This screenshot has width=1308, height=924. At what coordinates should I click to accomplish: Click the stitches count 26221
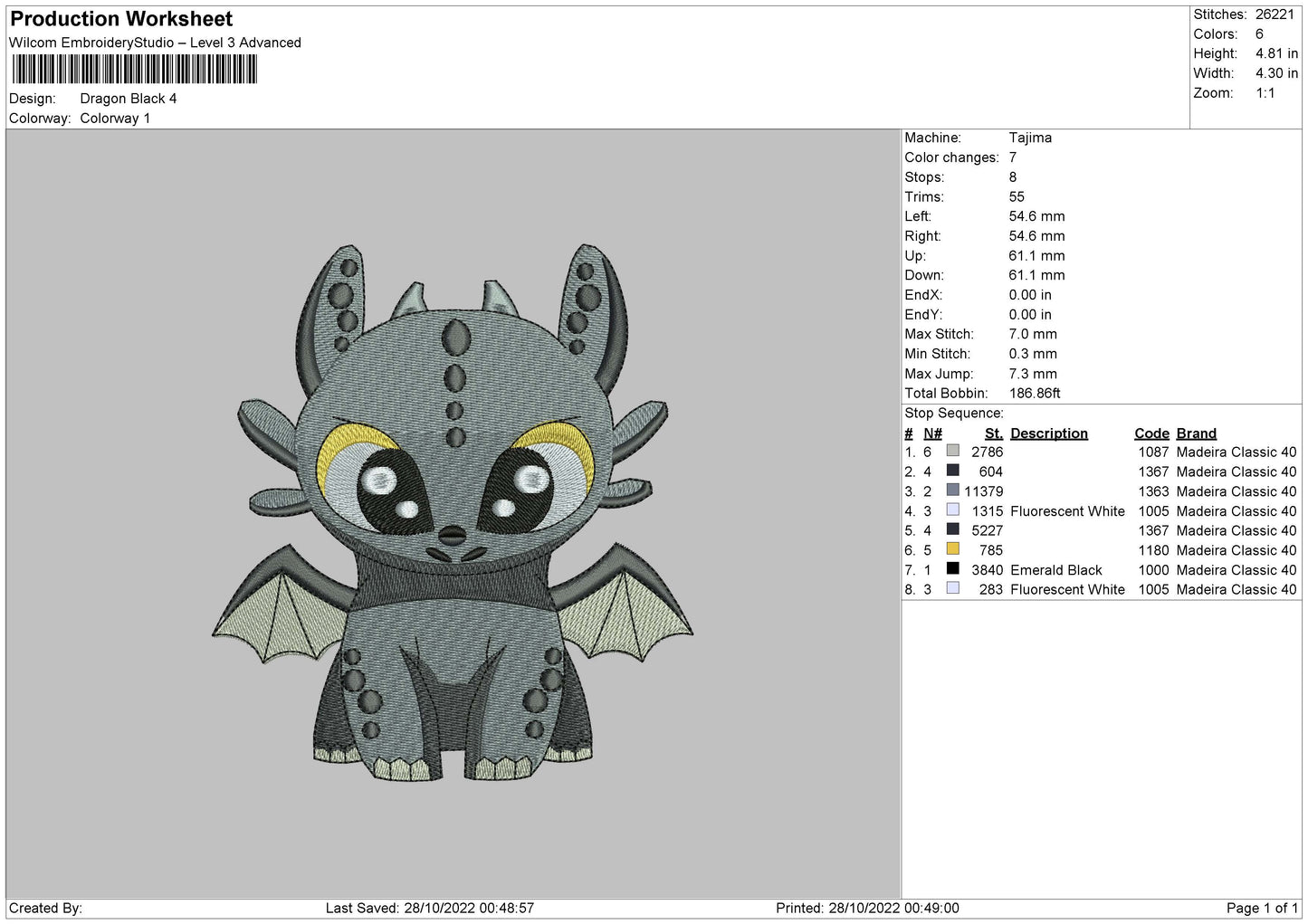[x=1275, y=14]
